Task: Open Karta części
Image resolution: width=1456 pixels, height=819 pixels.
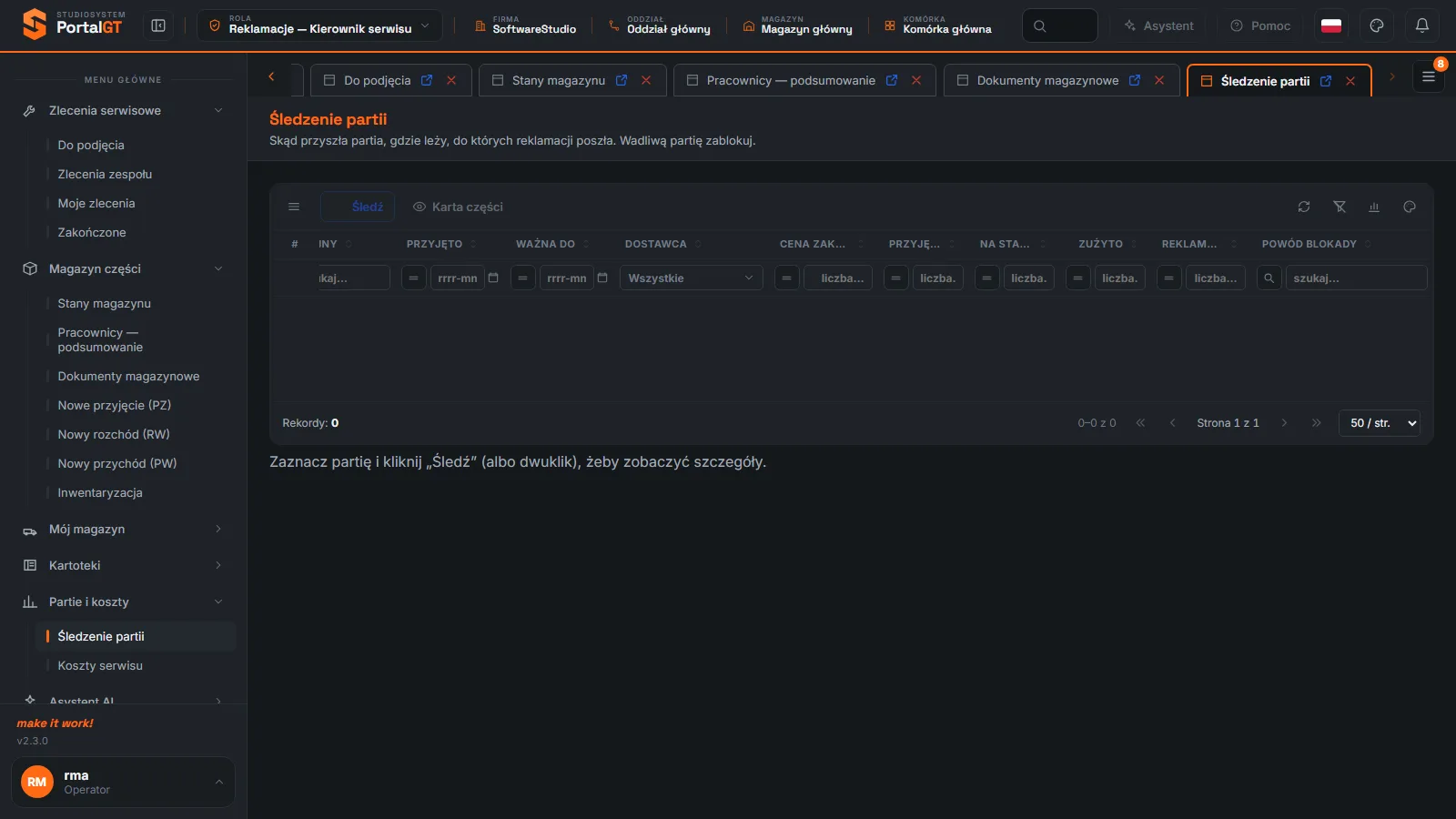Action: tap(458, 207)
